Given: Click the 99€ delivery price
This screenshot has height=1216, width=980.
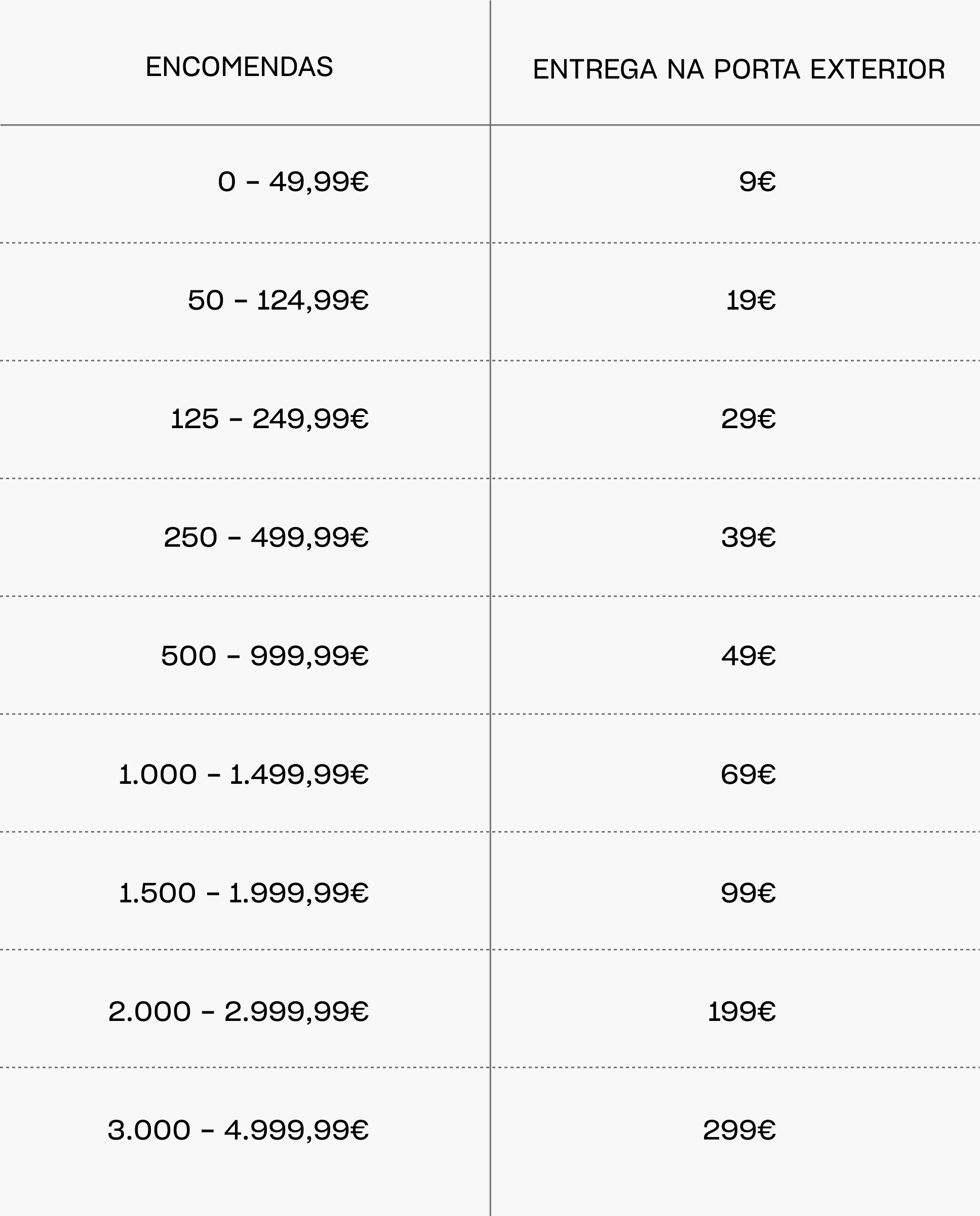Looking at the screenshot, I should [x=749, y=893].
